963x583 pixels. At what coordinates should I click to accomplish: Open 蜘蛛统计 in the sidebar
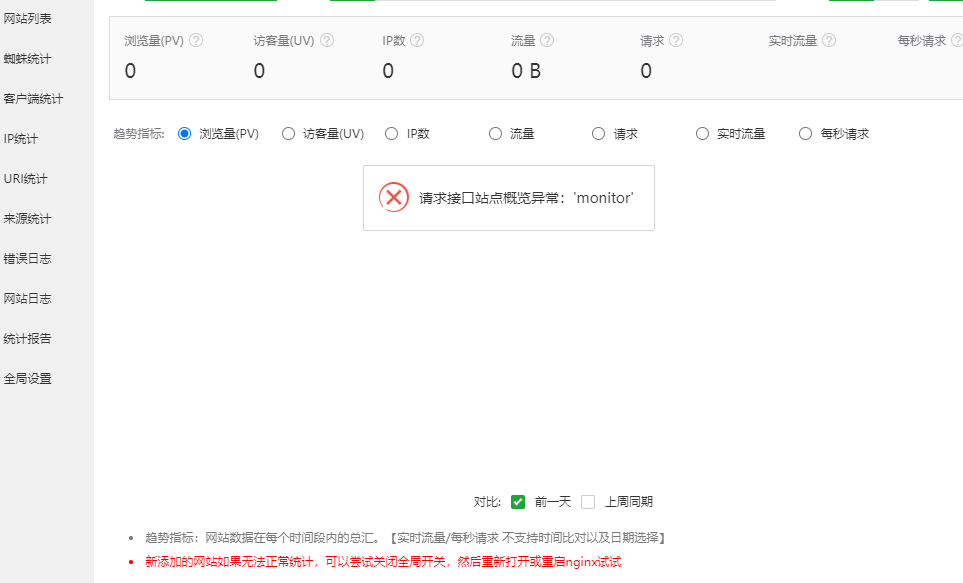28,59
